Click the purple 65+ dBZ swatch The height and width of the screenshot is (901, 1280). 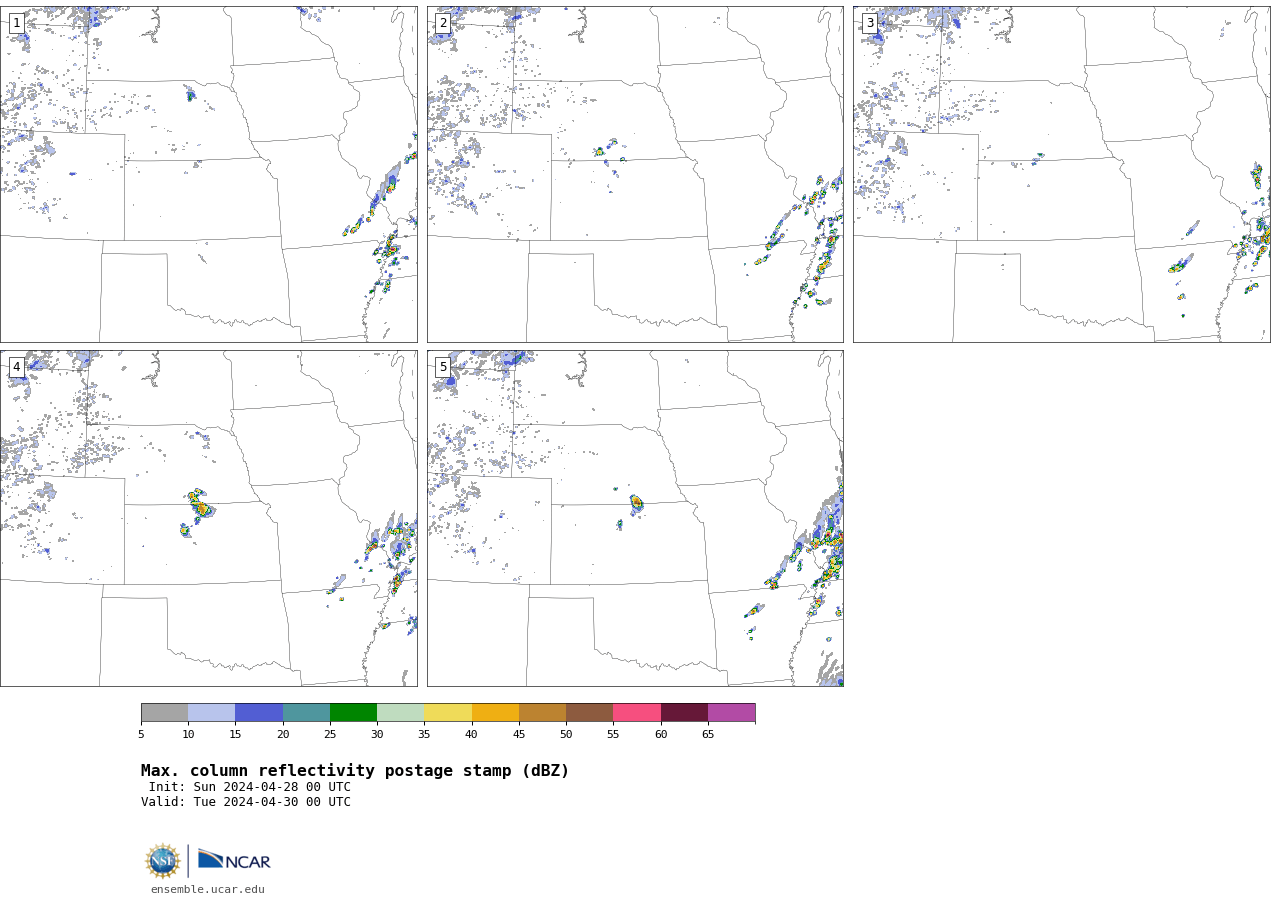coord(731,712)
